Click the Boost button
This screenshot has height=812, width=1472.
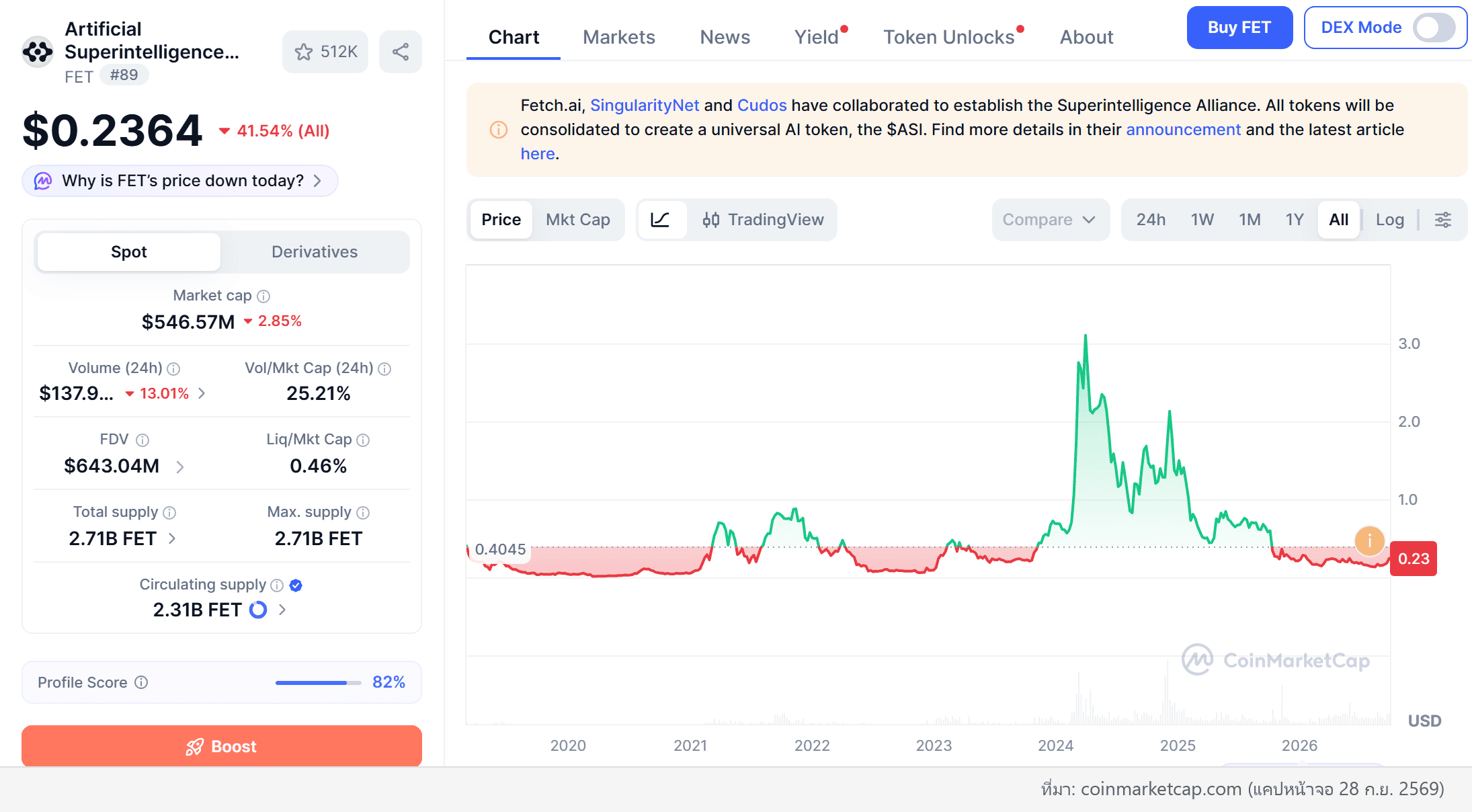(x=222, y=746)
